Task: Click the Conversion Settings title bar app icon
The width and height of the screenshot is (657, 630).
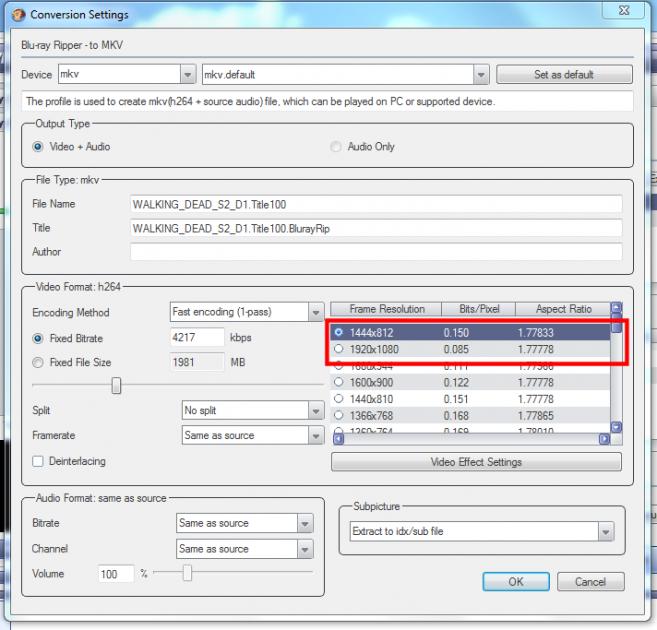Action: pos(17,15)
